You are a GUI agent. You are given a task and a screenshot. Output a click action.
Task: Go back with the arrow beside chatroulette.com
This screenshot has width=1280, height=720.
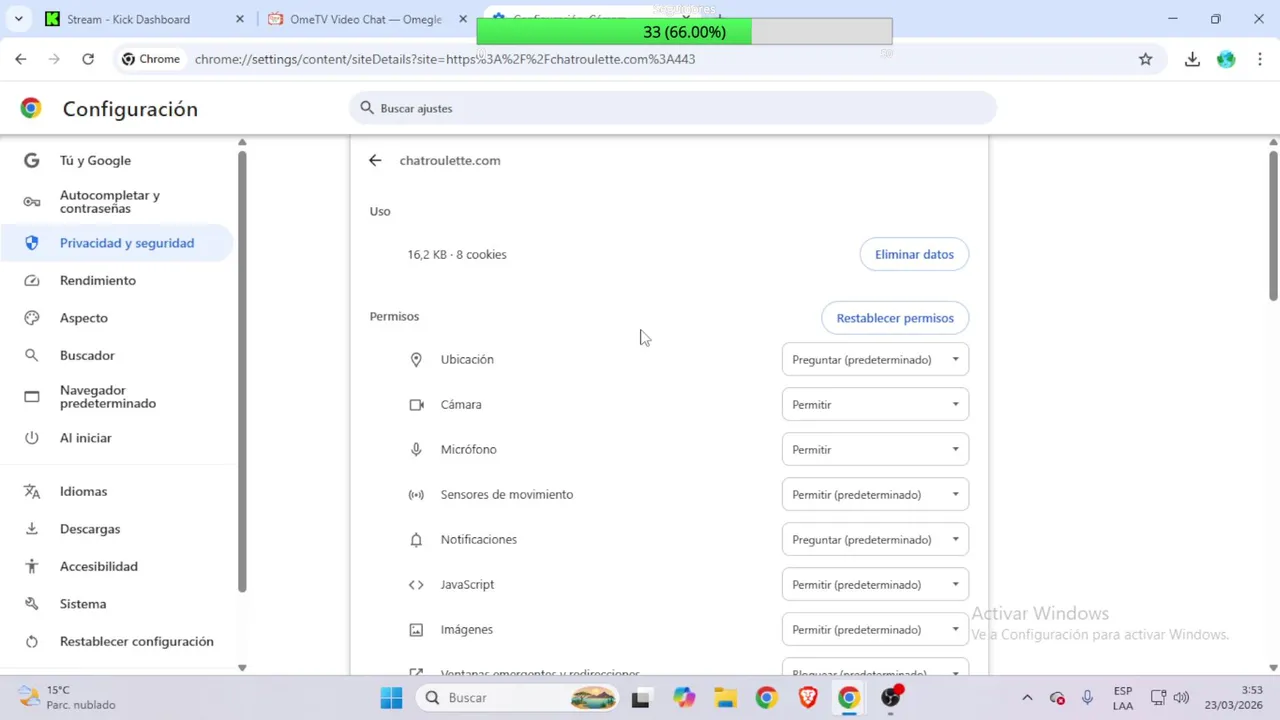point(375,160)
